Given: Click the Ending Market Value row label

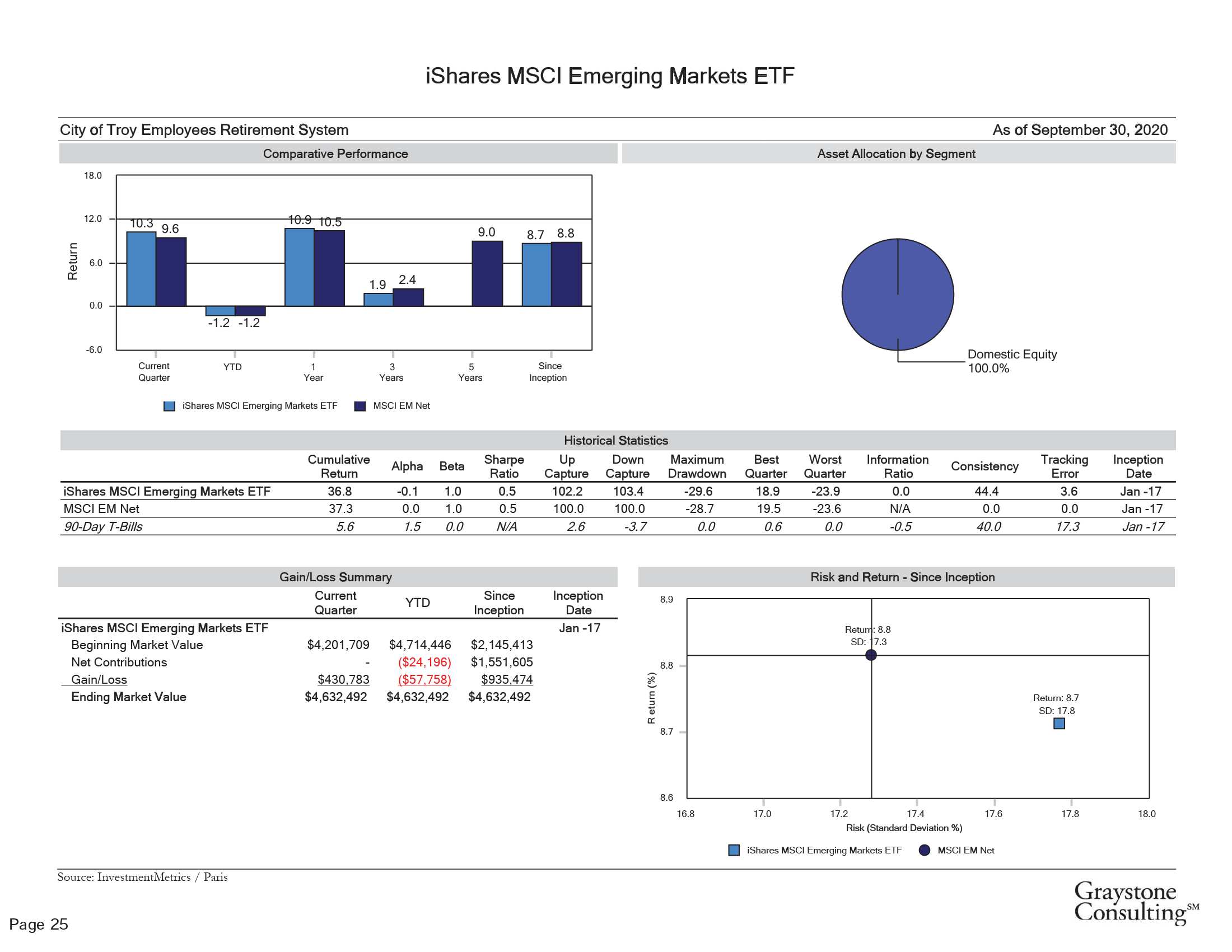Looking at the screenshot, I should click(129, 697).
